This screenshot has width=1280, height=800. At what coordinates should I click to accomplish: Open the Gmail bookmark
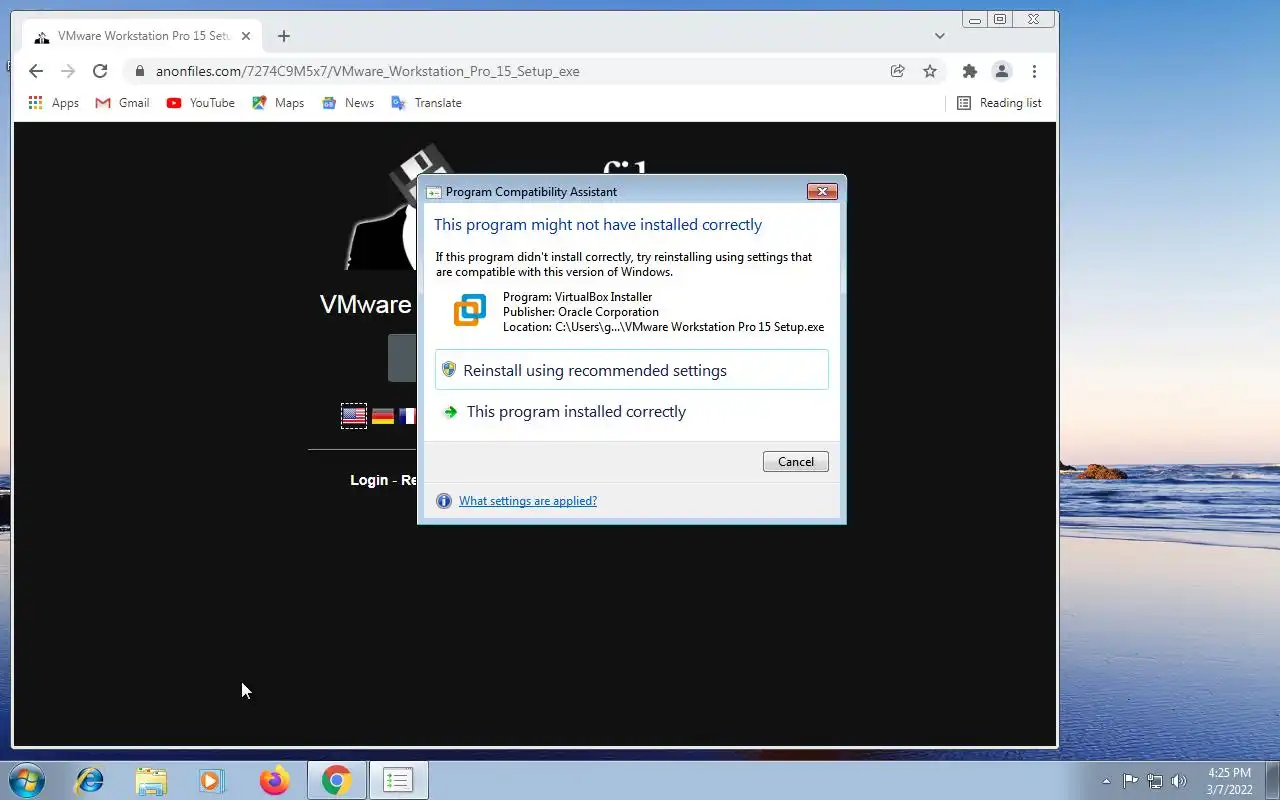coord(122,103)
